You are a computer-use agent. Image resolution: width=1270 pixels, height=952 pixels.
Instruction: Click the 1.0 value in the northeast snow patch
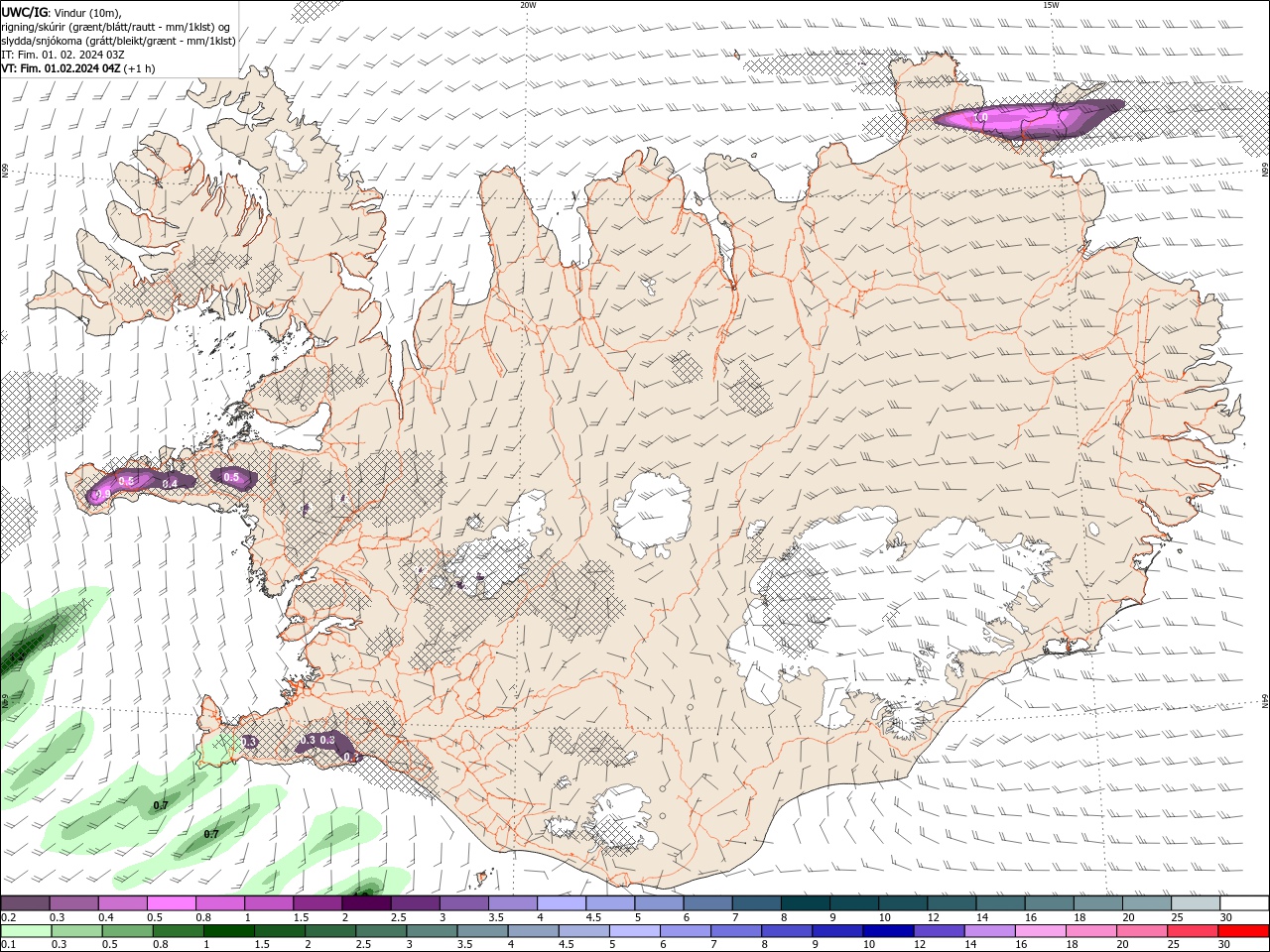pyautogui.click(x=981, y=118)
